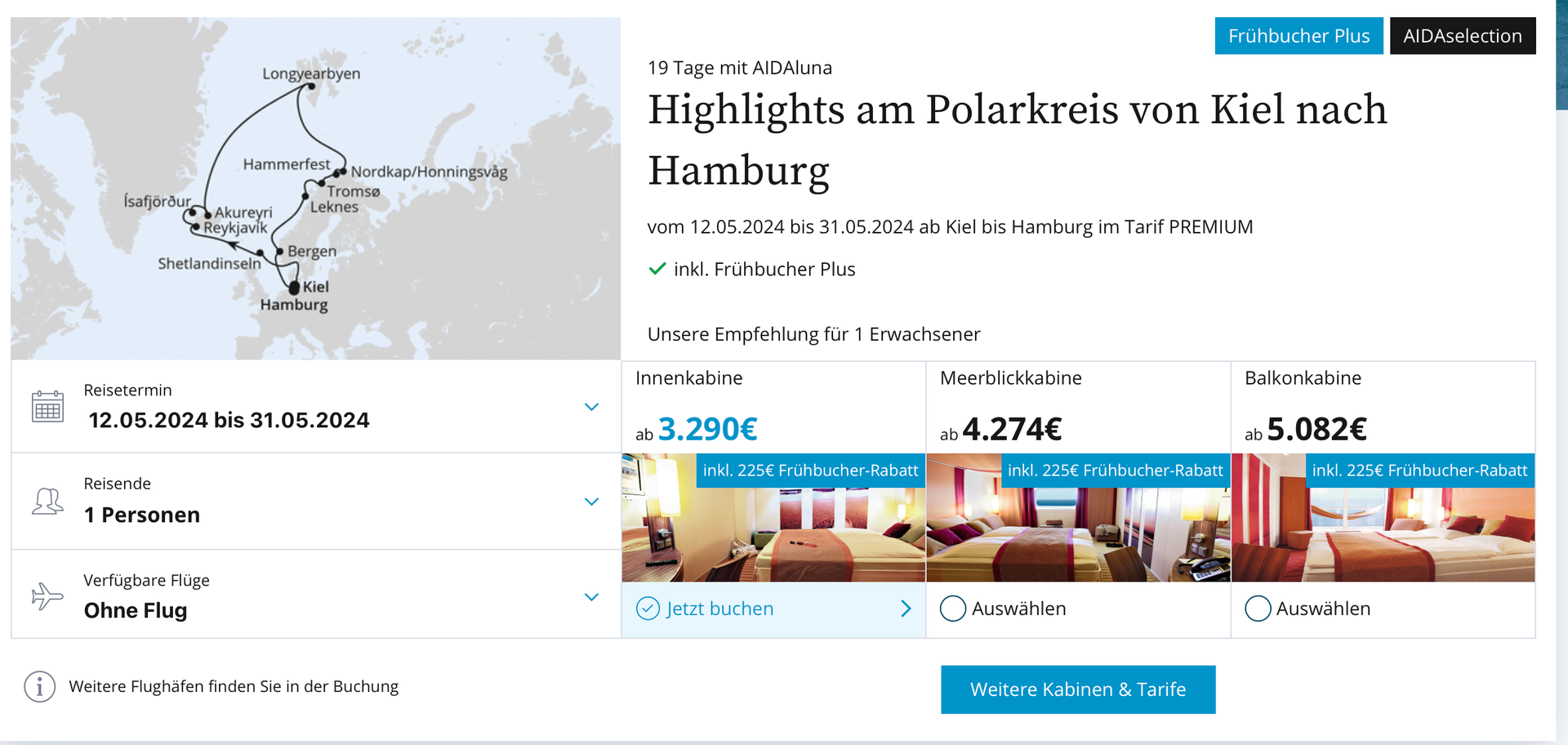Select the Balkonkabine Auswählen radio button

coord(1258,609)
